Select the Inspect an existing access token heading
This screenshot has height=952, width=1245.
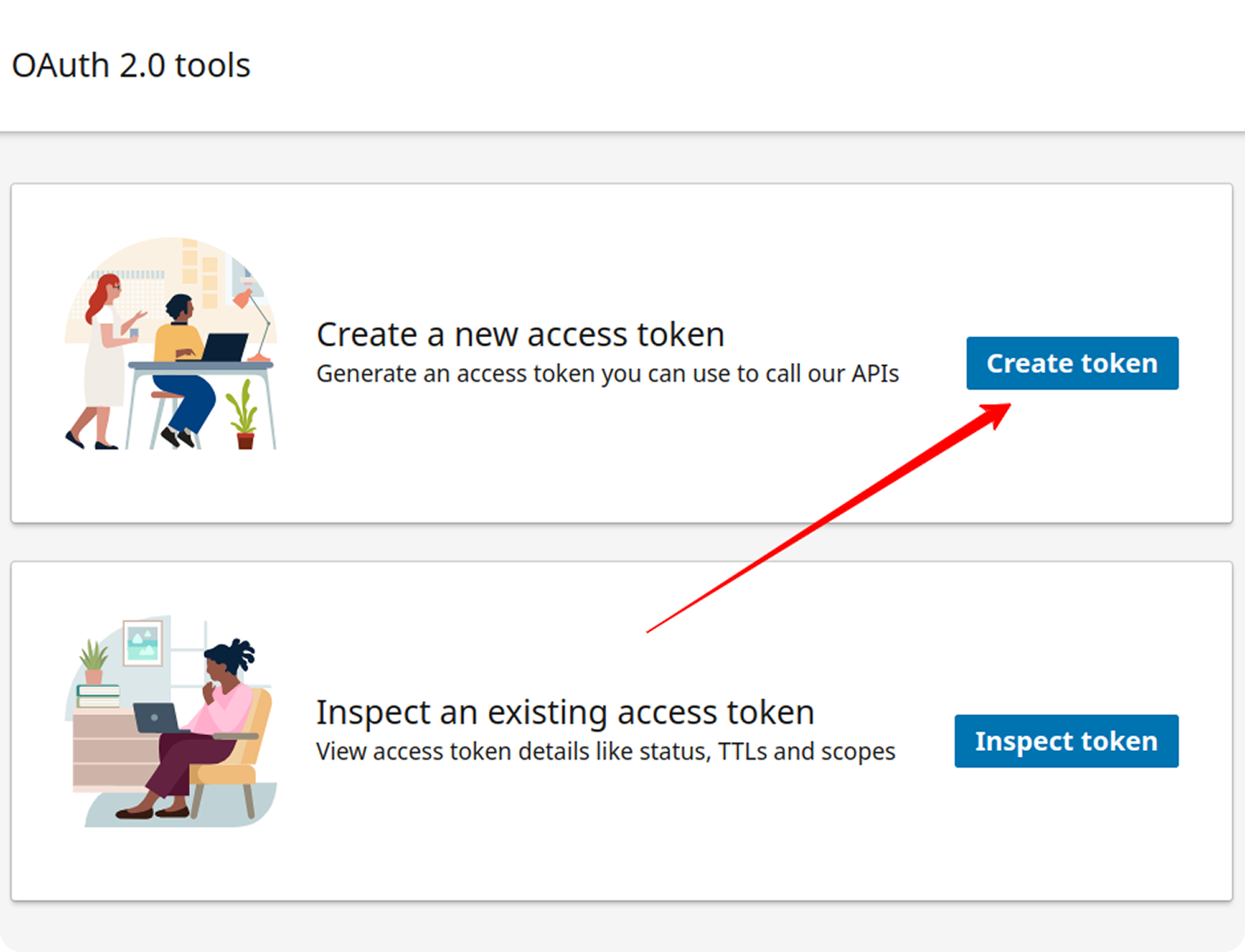click(565, 711)
